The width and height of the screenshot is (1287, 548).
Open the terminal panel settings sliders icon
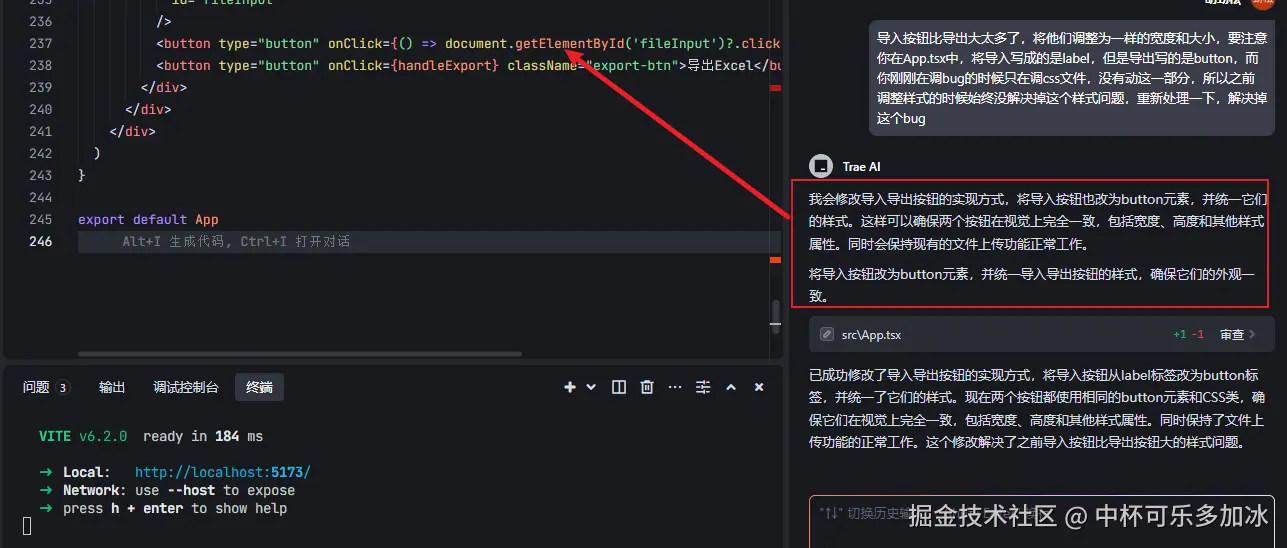[x=703, y=387]
